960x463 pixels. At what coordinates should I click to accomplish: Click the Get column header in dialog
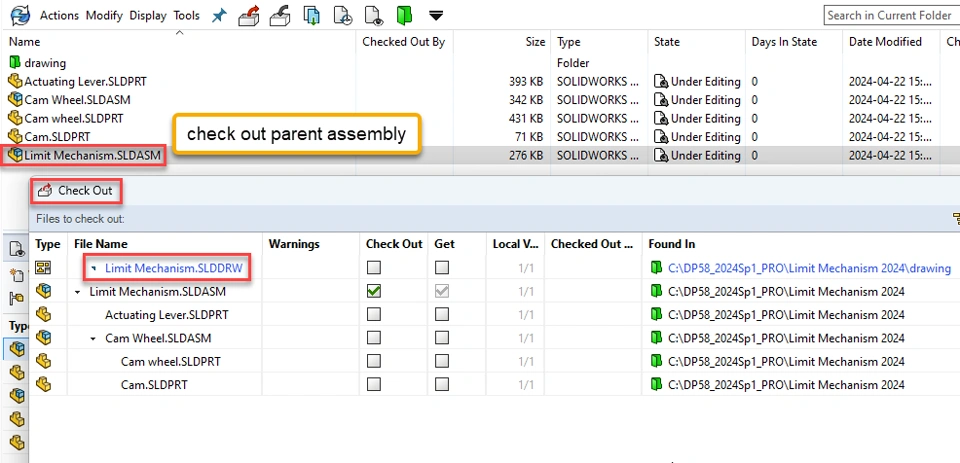tap(444, 244)
